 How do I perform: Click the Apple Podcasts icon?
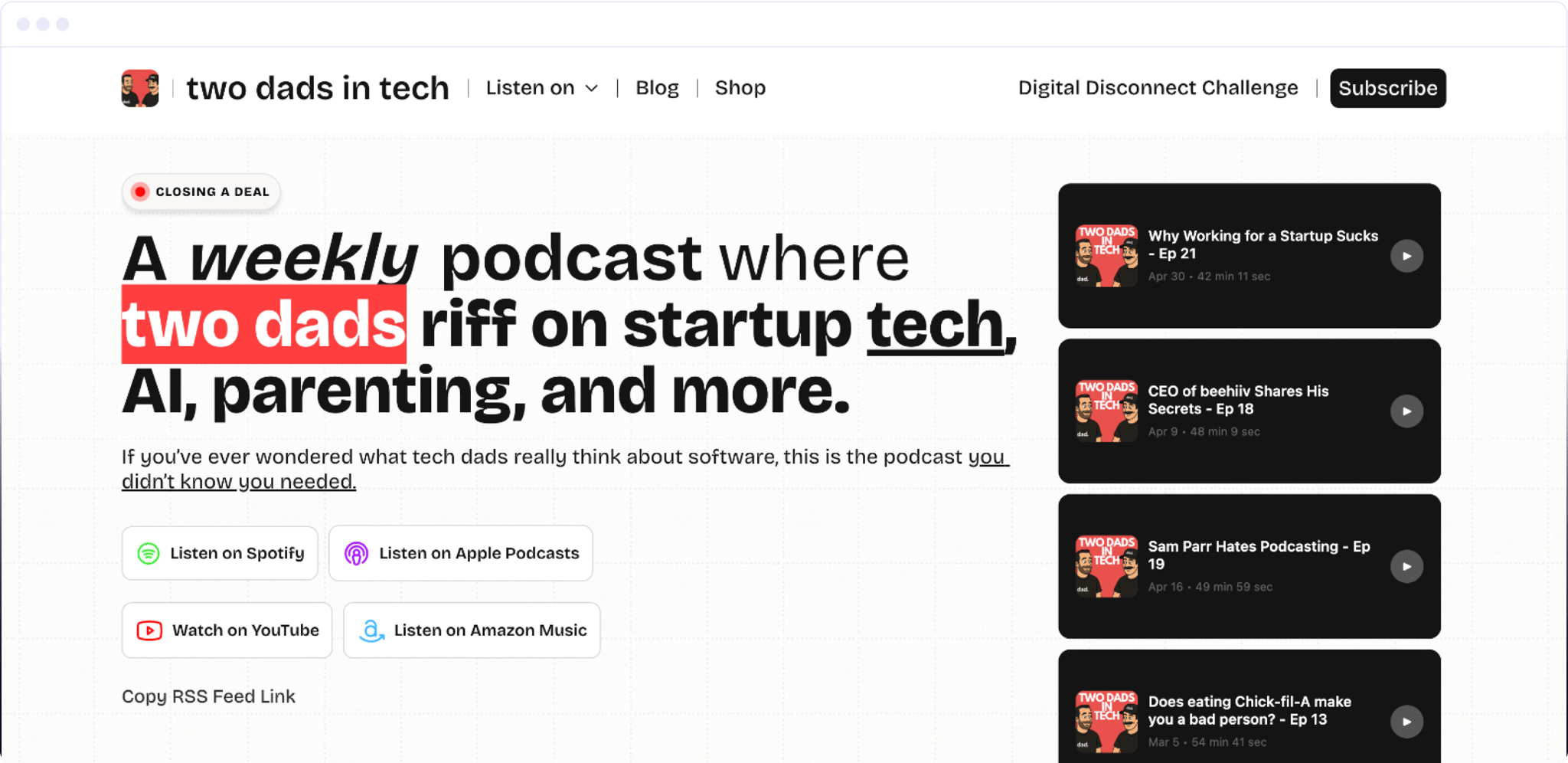pos(357,553)
